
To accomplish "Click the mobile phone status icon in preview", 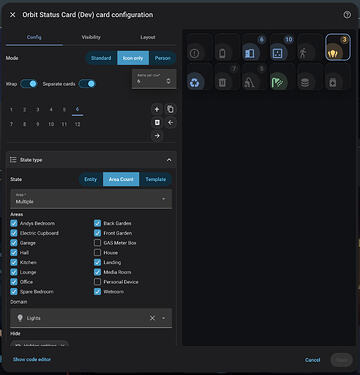I will click(x=222, y=53).
